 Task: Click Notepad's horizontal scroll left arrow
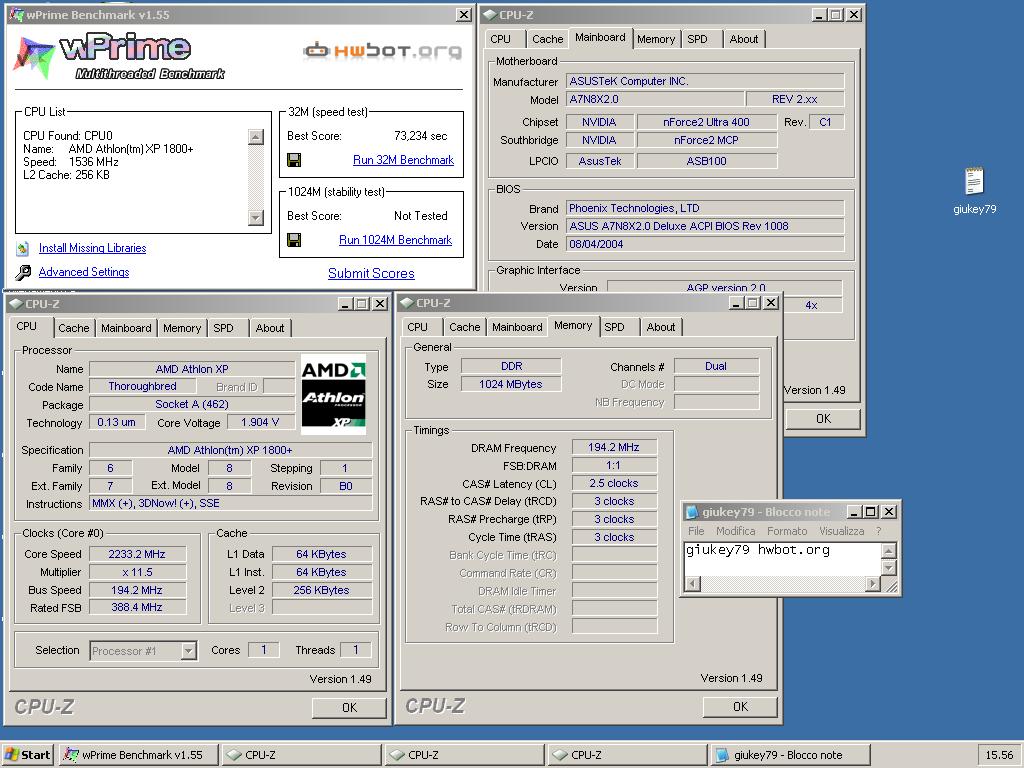click(x=694, y=584)
